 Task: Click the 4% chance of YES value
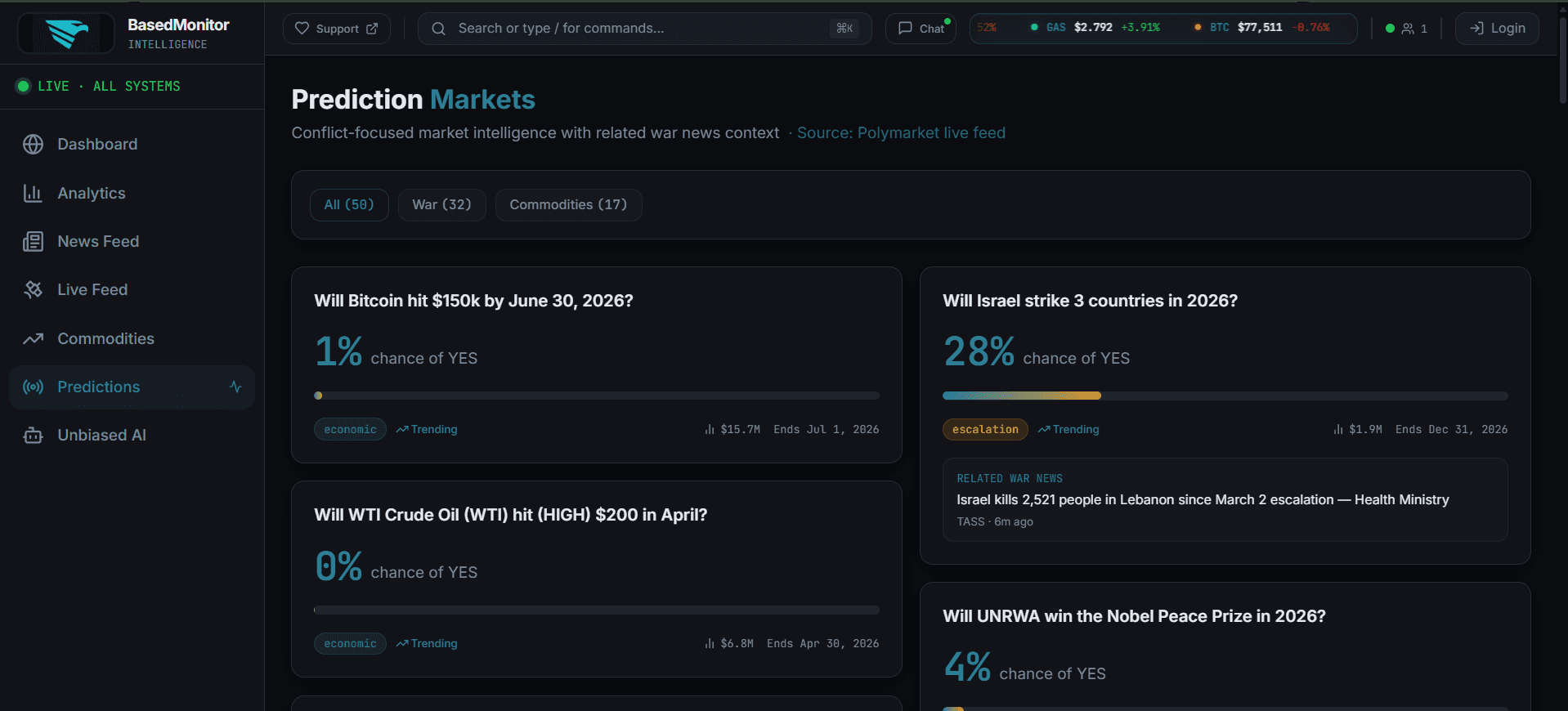pos(1024,667)
